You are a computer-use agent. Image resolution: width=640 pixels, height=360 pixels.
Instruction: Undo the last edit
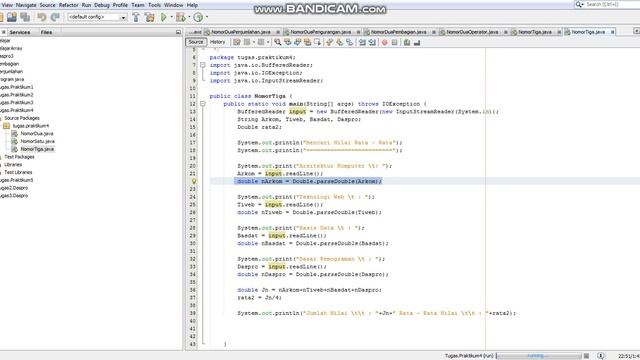[42, 17]
